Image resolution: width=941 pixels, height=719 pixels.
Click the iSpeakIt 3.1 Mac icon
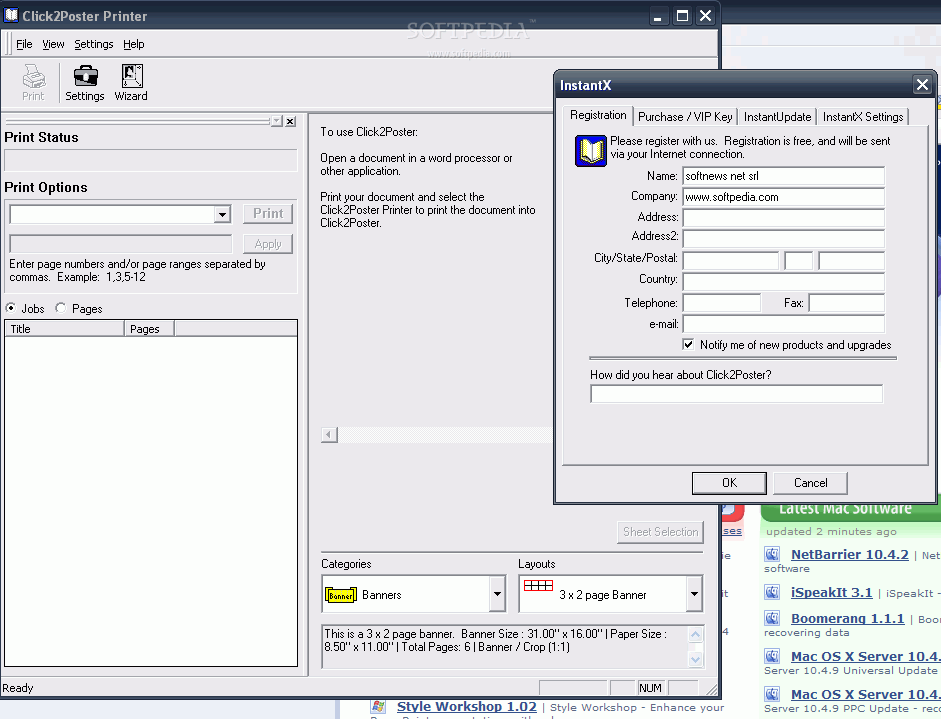coord(772,592)
